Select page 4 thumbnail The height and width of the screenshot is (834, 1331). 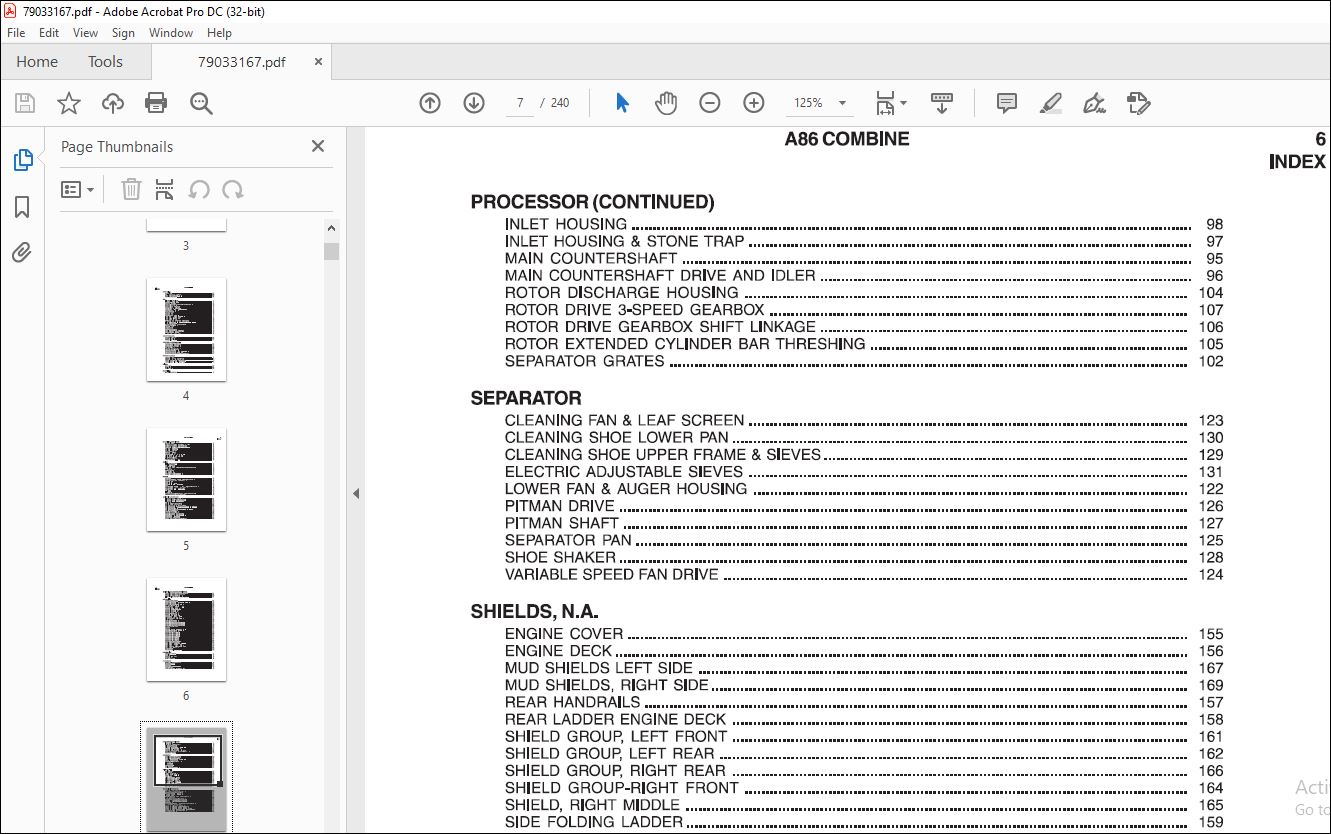point(186,329)
